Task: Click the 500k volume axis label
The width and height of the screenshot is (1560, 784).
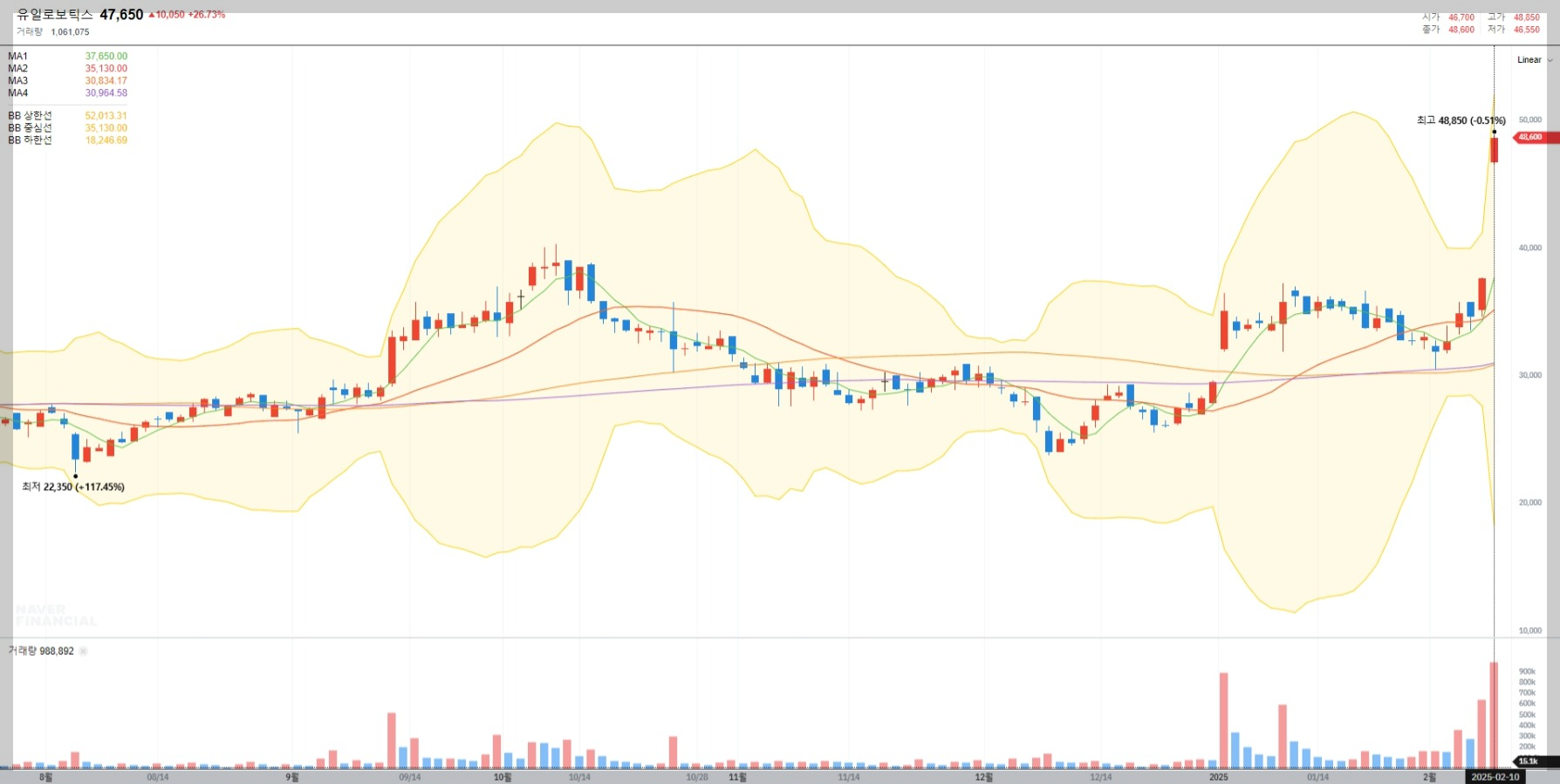Action: 1527,715
